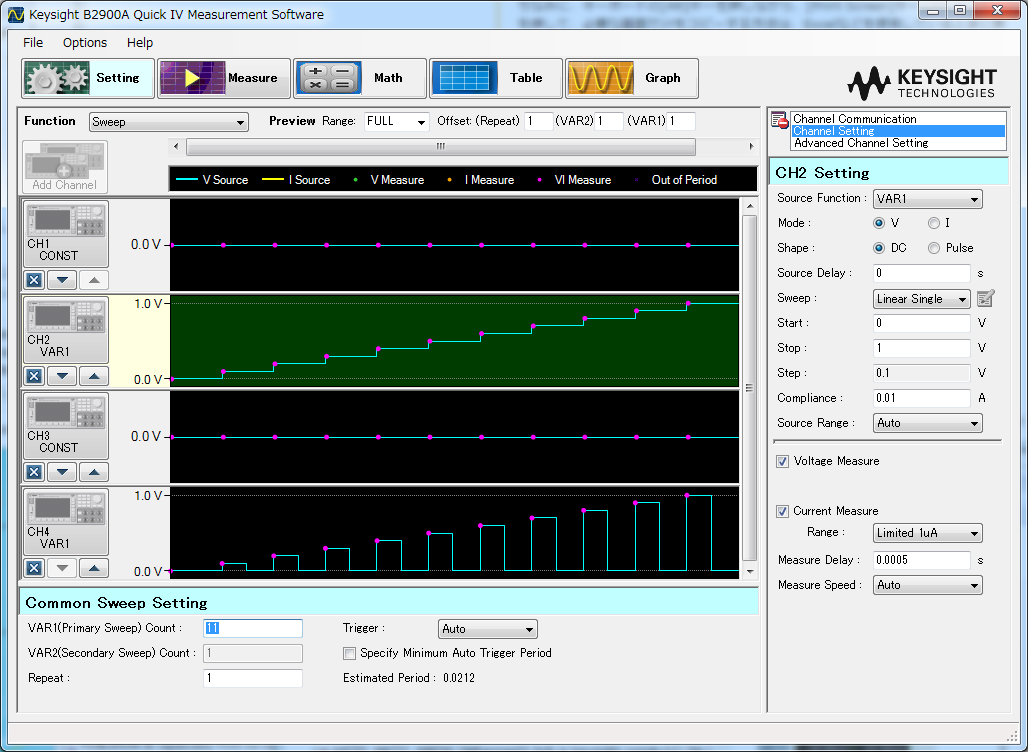Open the File menu
The image size is (1028, 752).
pyautogui.click(x=33, y=42)
